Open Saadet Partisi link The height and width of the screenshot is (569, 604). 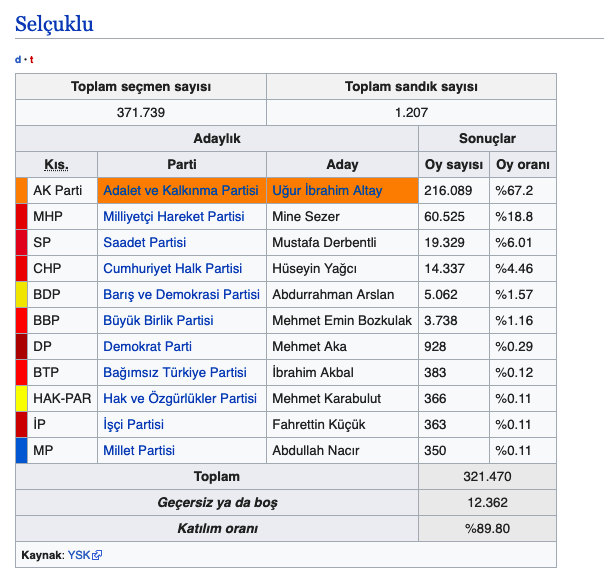(144, 242)
